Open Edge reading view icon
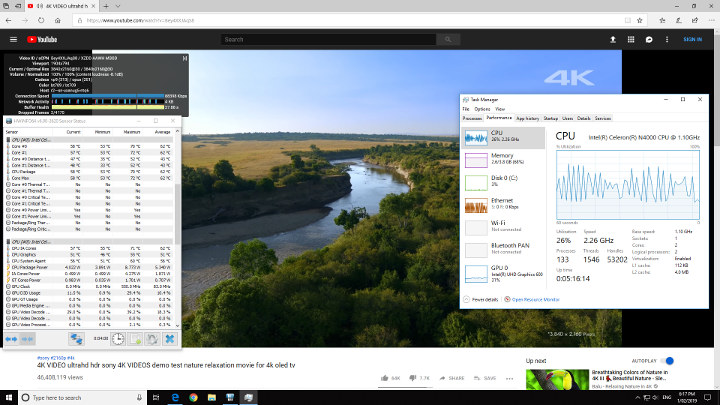 coord(627,20)
